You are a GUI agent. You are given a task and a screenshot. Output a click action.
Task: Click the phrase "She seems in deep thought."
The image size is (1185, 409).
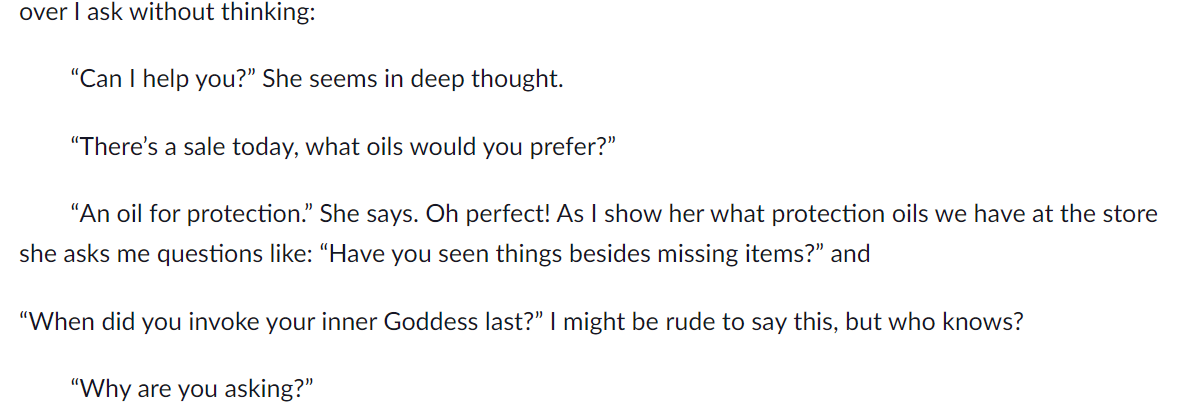[413, 79]
